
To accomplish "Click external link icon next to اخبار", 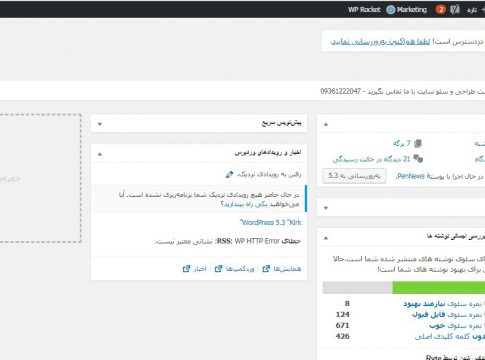I will click(186, 269).
